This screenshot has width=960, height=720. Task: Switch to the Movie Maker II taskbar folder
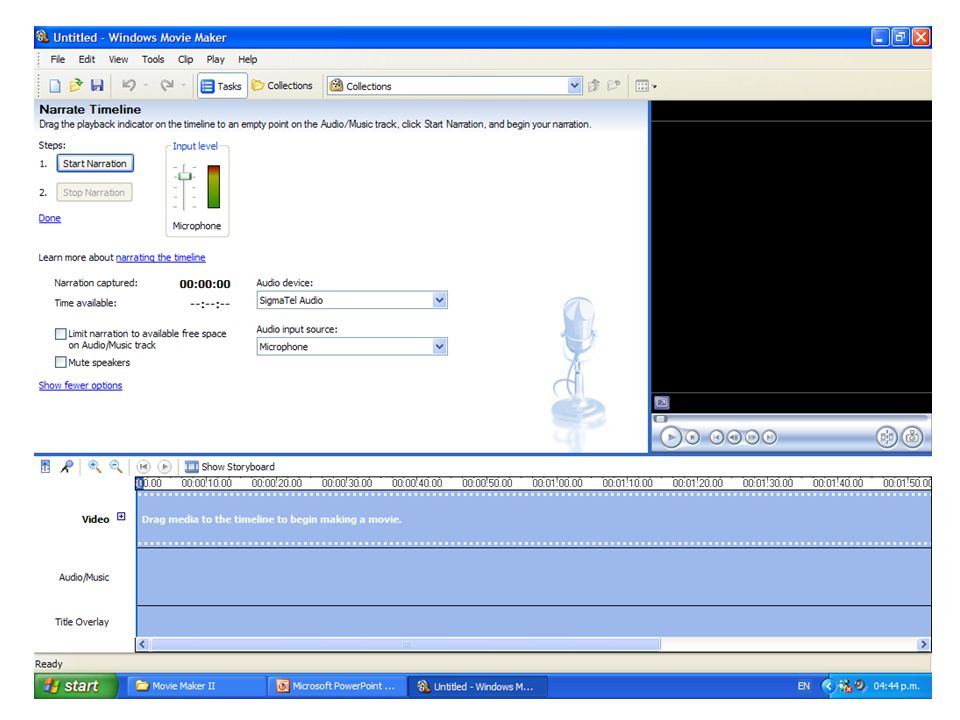tap(196, 686)
